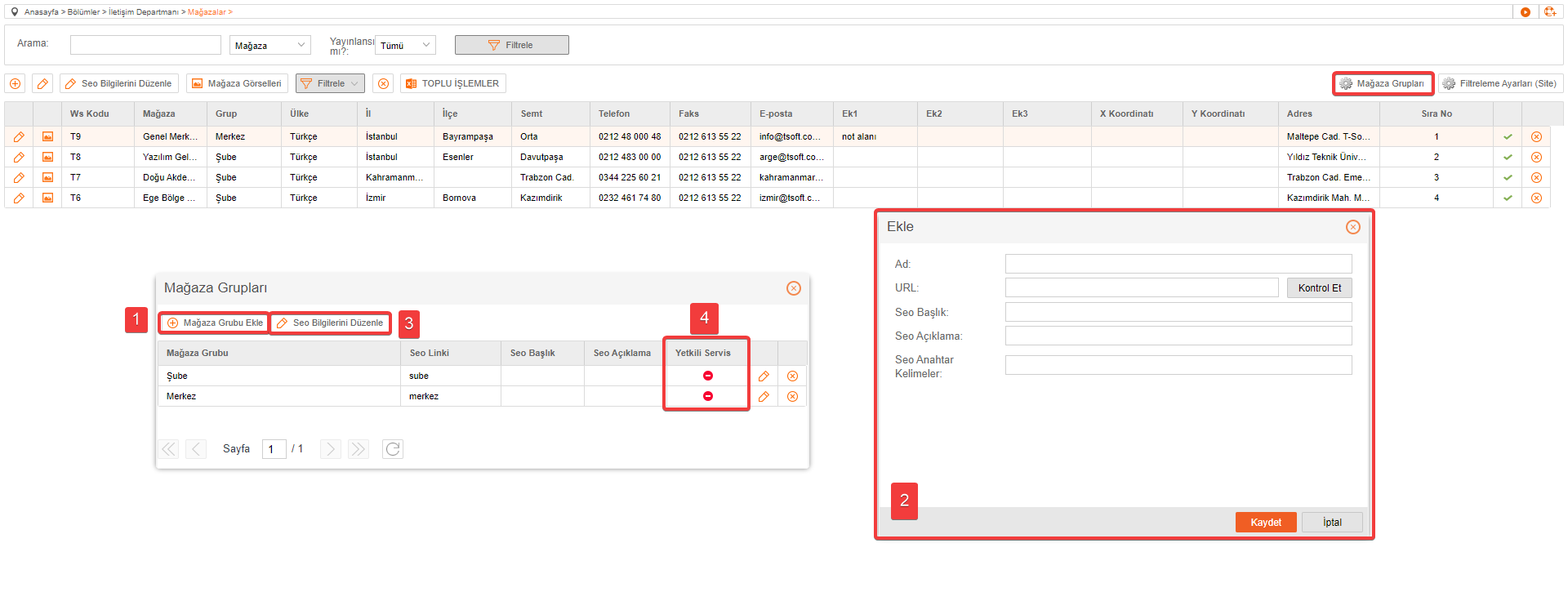1568x601 pixels.
Task: Go to last page of groups
Action: point(358,449)
